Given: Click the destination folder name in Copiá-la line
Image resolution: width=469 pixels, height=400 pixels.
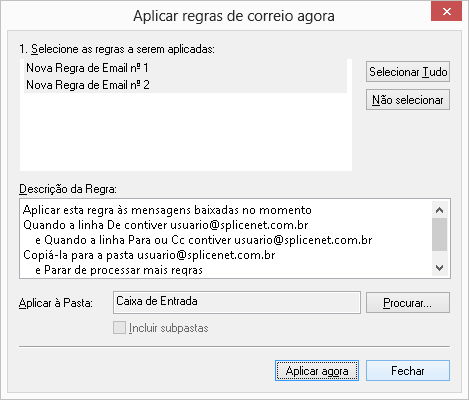Looking at the screenshot, I should click(206, 255).
